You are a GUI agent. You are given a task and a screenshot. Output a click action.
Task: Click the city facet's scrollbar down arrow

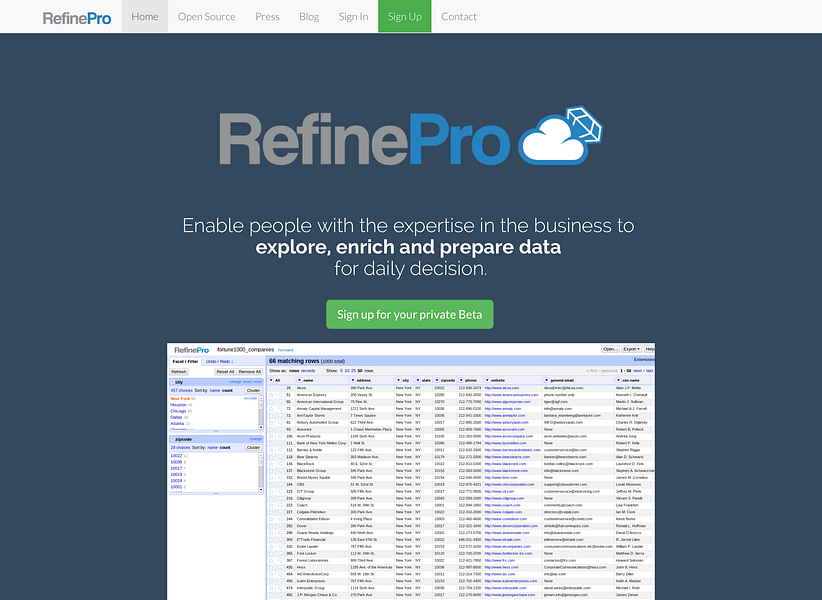261,428
